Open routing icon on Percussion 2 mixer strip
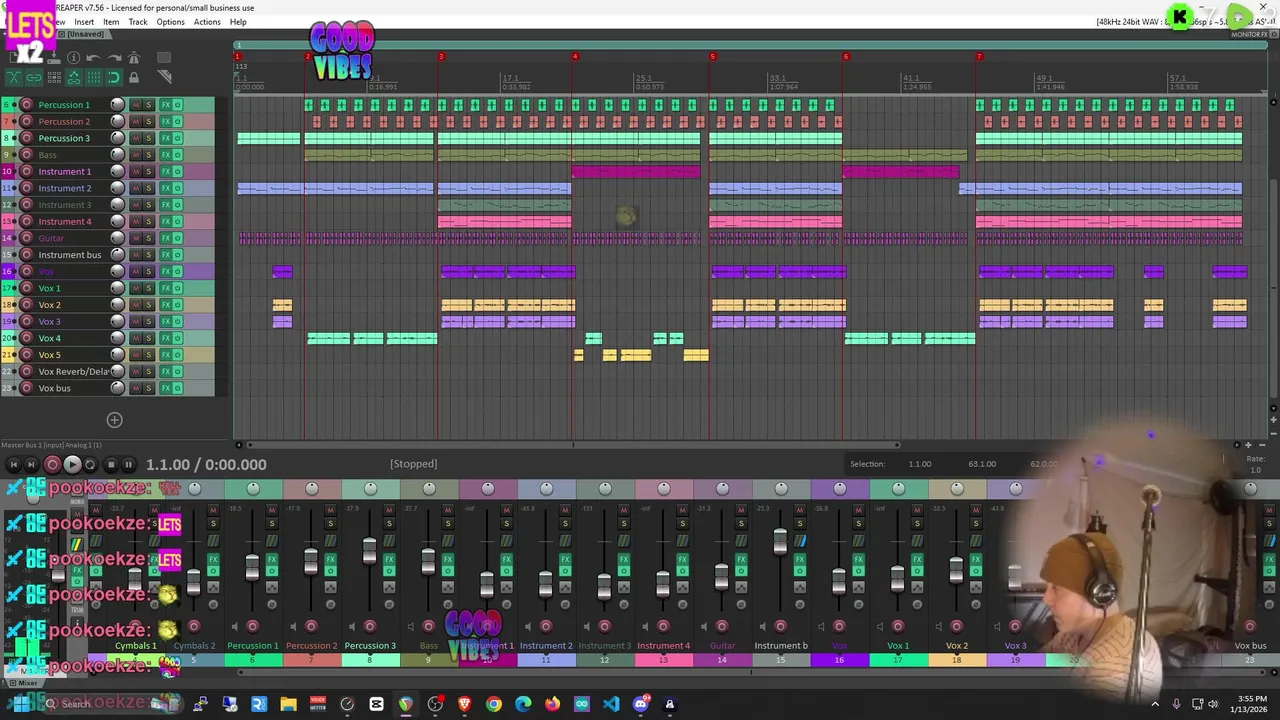This screenshot has width=1280, height=720. (x=331, y=541)
